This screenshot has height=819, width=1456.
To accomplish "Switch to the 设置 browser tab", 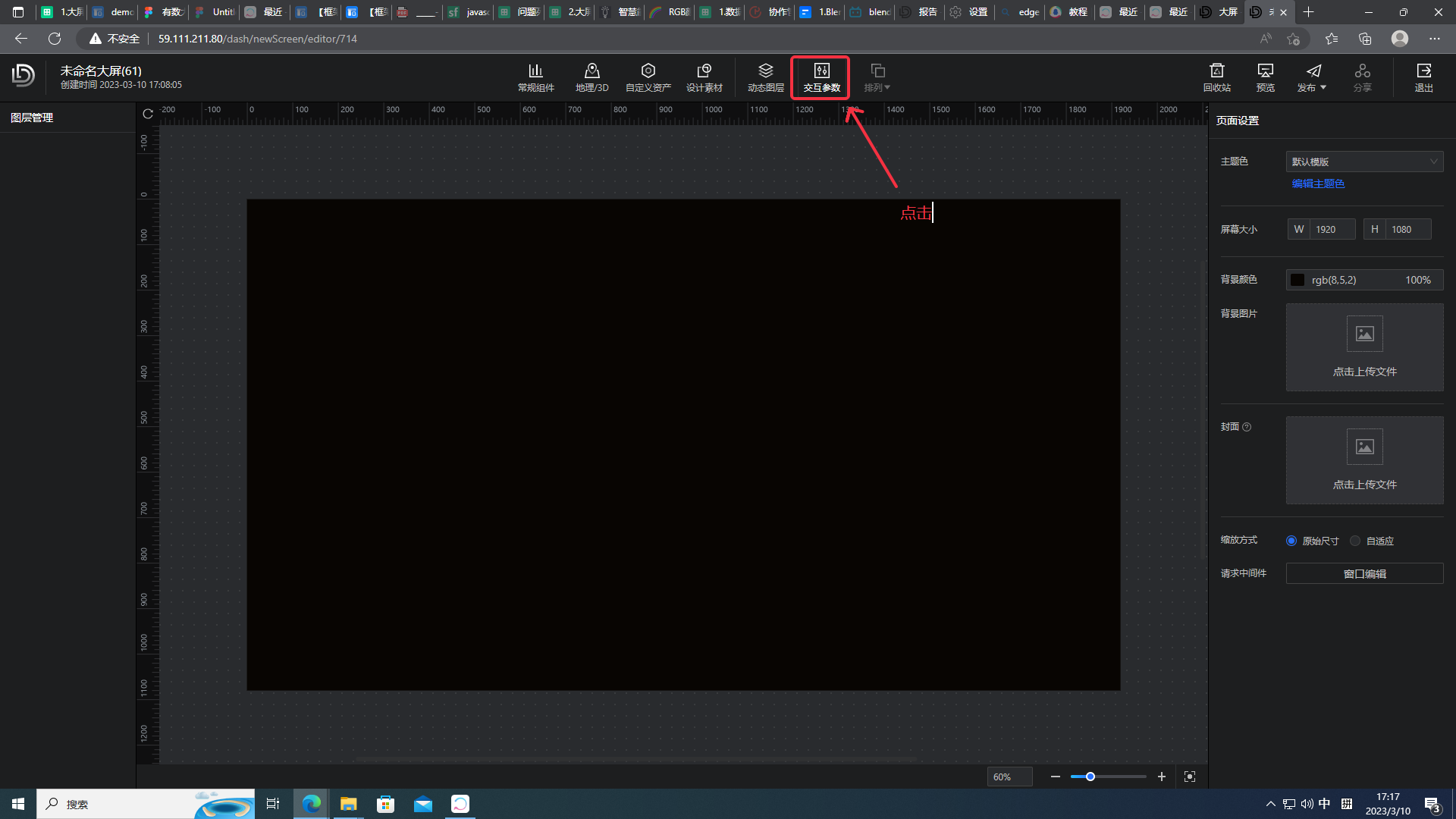I will [x=969, y=12].
